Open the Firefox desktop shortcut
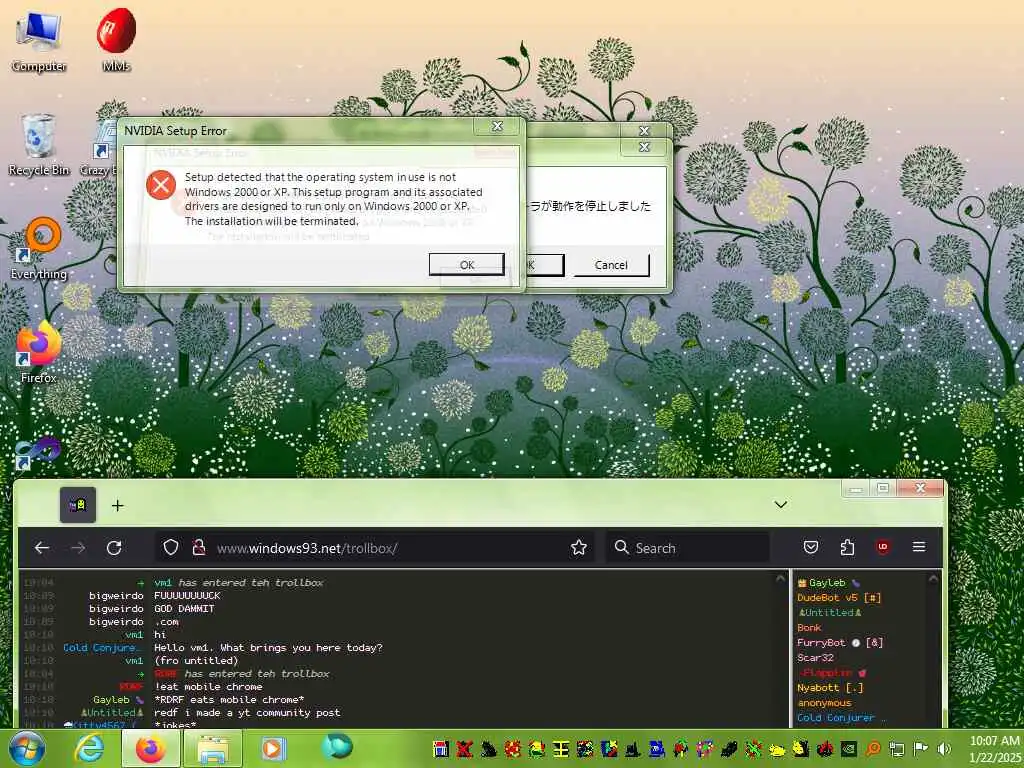1024x768 pixels. [39, 353]
